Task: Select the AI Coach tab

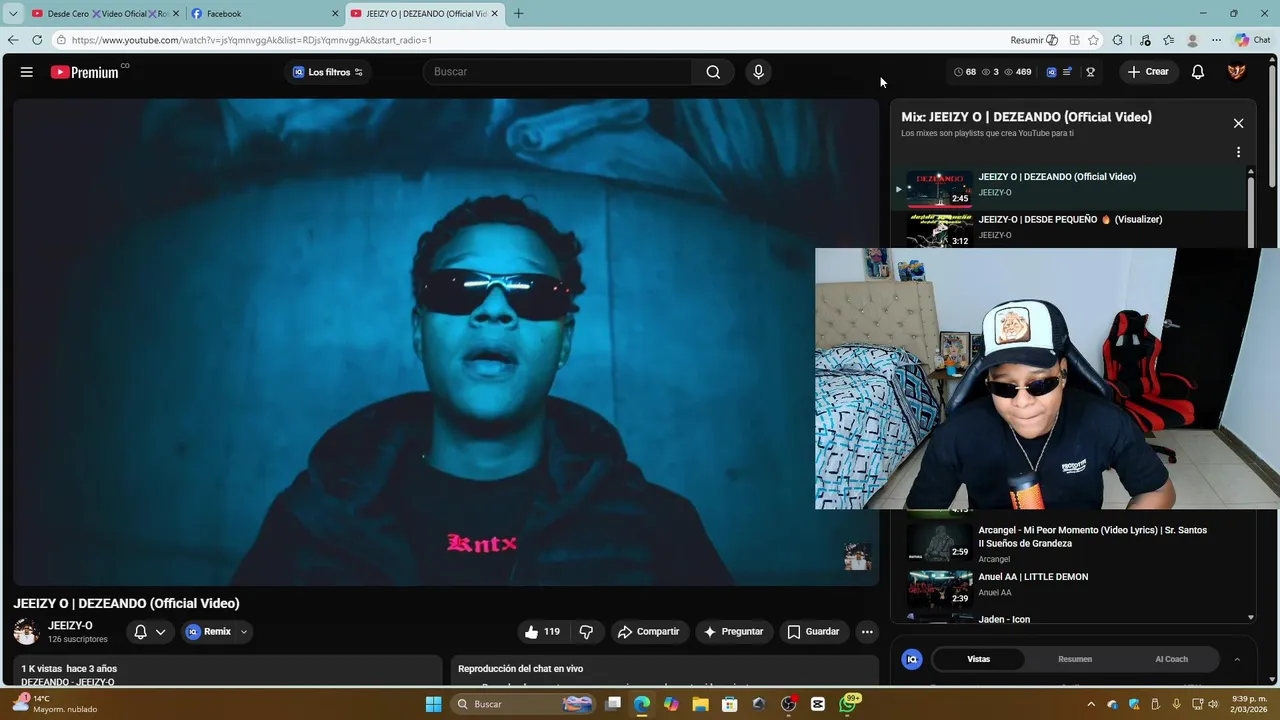Action: pos(1171,659)
